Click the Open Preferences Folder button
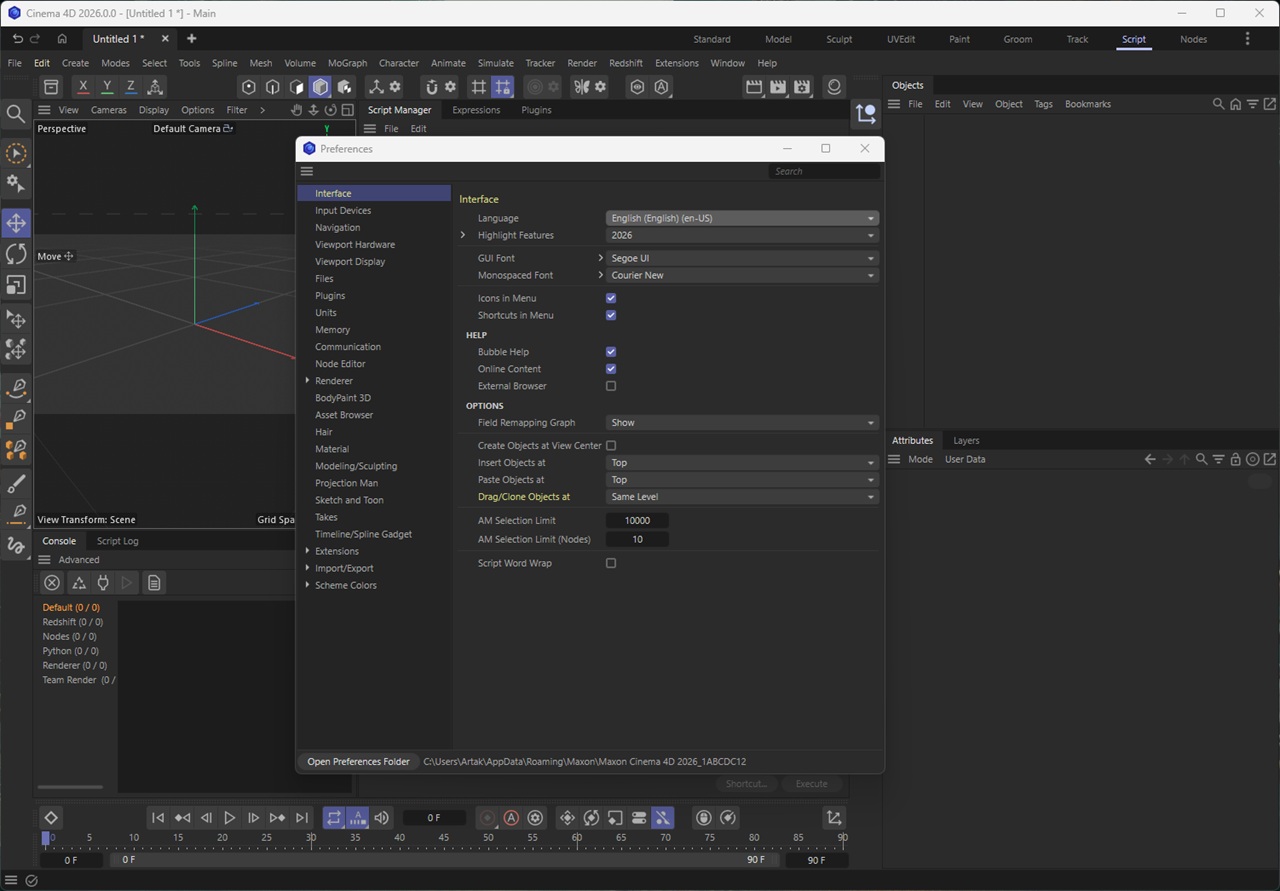The width and height of the screenshot is (1280, 891). click(358, 762)
